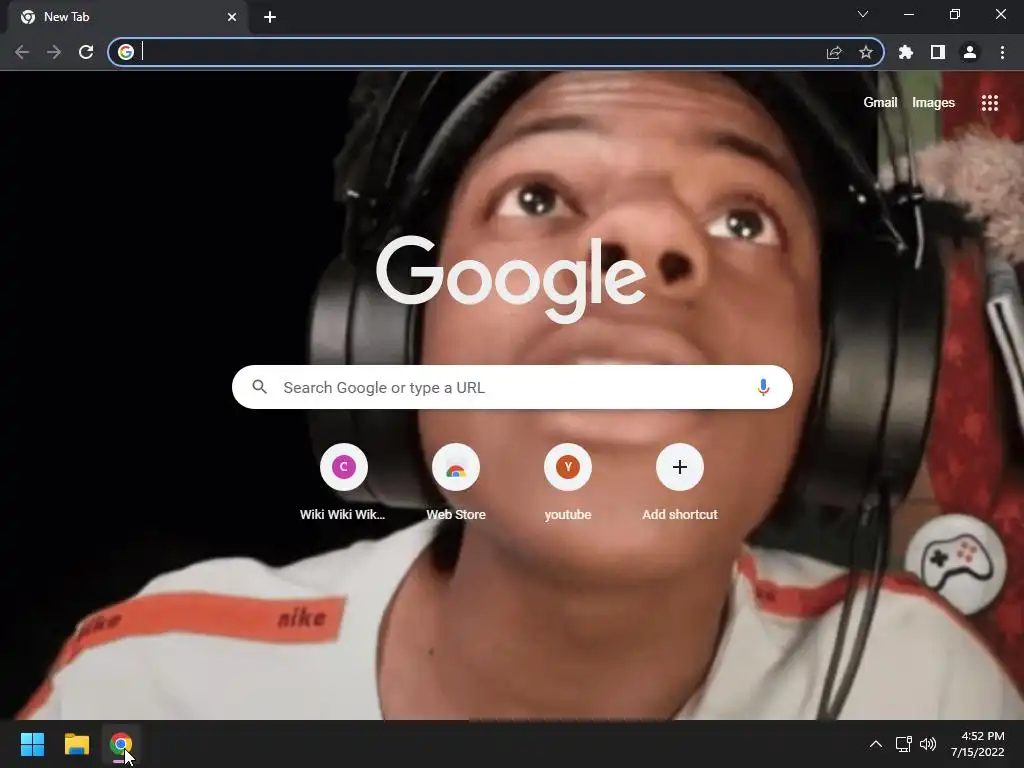Click the Search Google or type a URL box

pos(512,387)
